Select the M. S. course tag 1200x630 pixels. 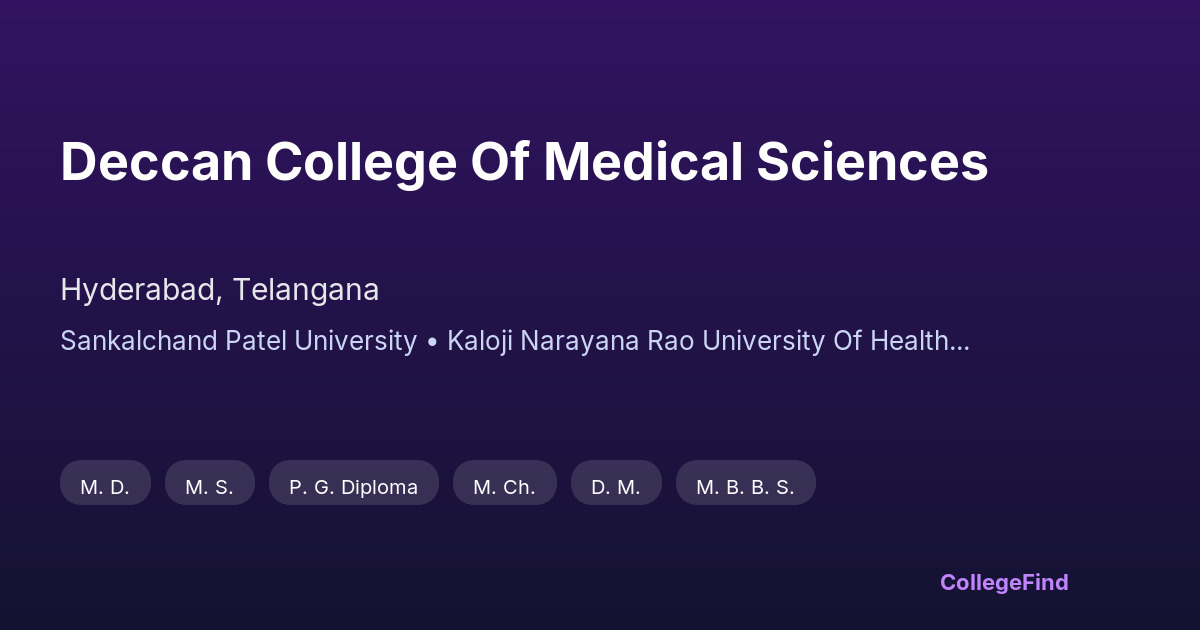coord(209,487)
